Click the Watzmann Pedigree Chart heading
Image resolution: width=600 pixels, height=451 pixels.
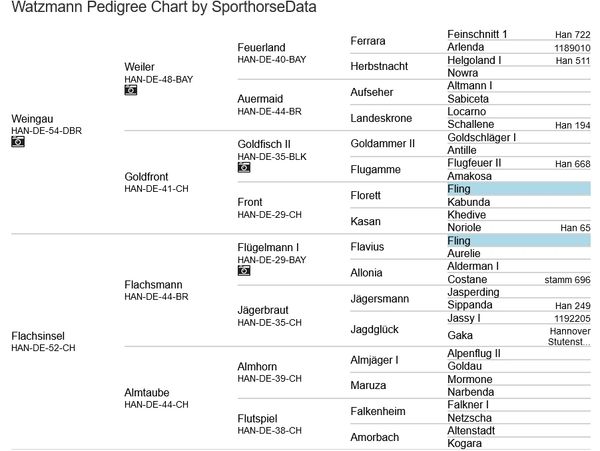point(164,9)
